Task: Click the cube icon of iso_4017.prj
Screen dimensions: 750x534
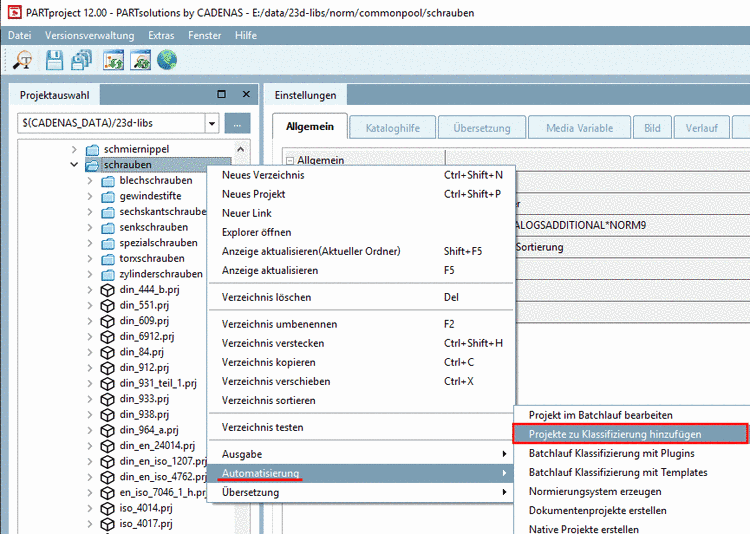Action: pos(108,524)
